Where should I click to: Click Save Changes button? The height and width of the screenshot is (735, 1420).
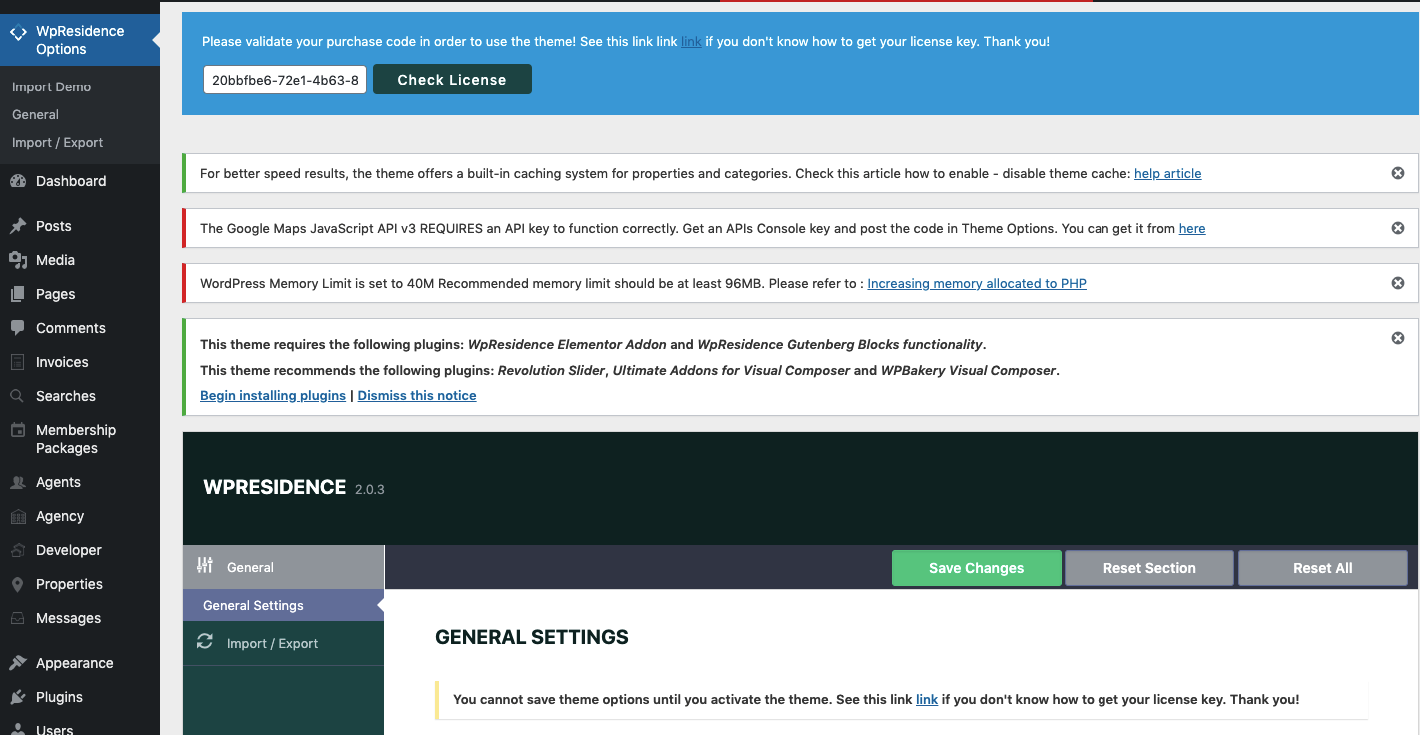coord(976,568)
